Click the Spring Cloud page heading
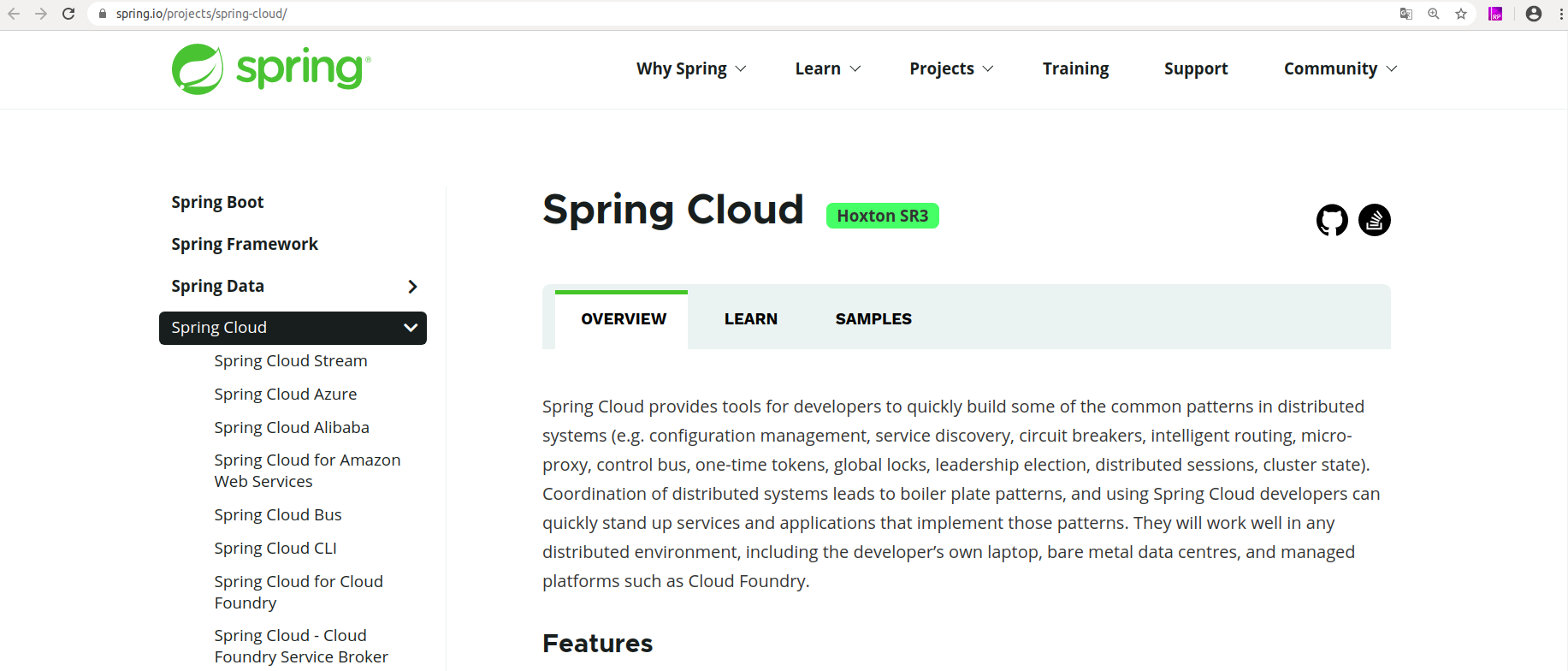The height and width of the screenshot is (671, 1568). coord(673,210)
